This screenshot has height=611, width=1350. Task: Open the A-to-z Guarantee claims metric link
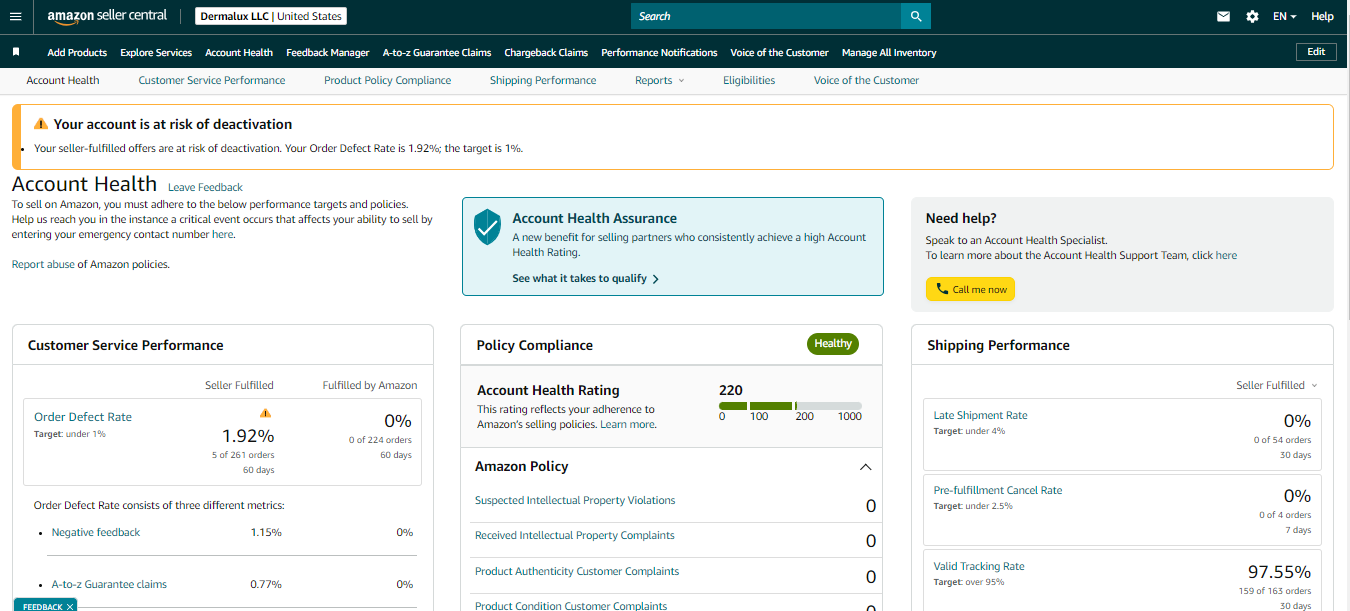109,584
